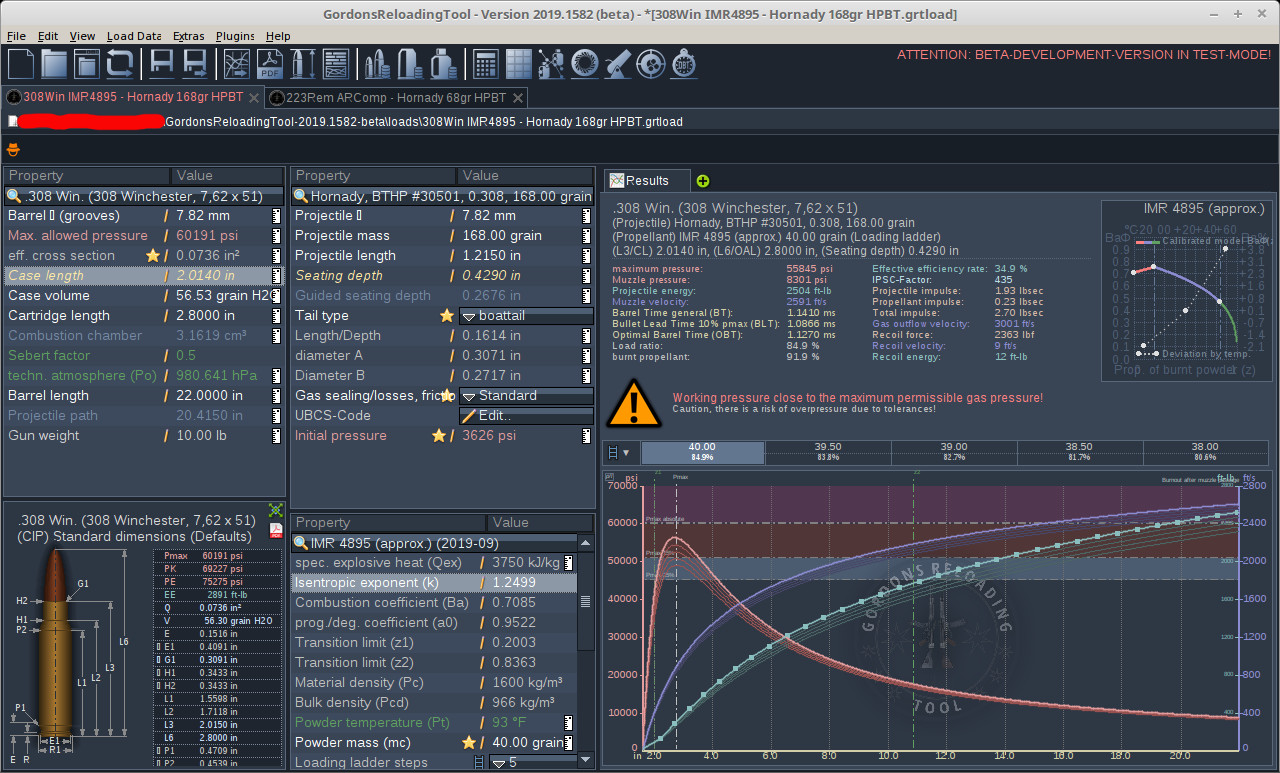Open the calculator tool in toolbar

486,64
